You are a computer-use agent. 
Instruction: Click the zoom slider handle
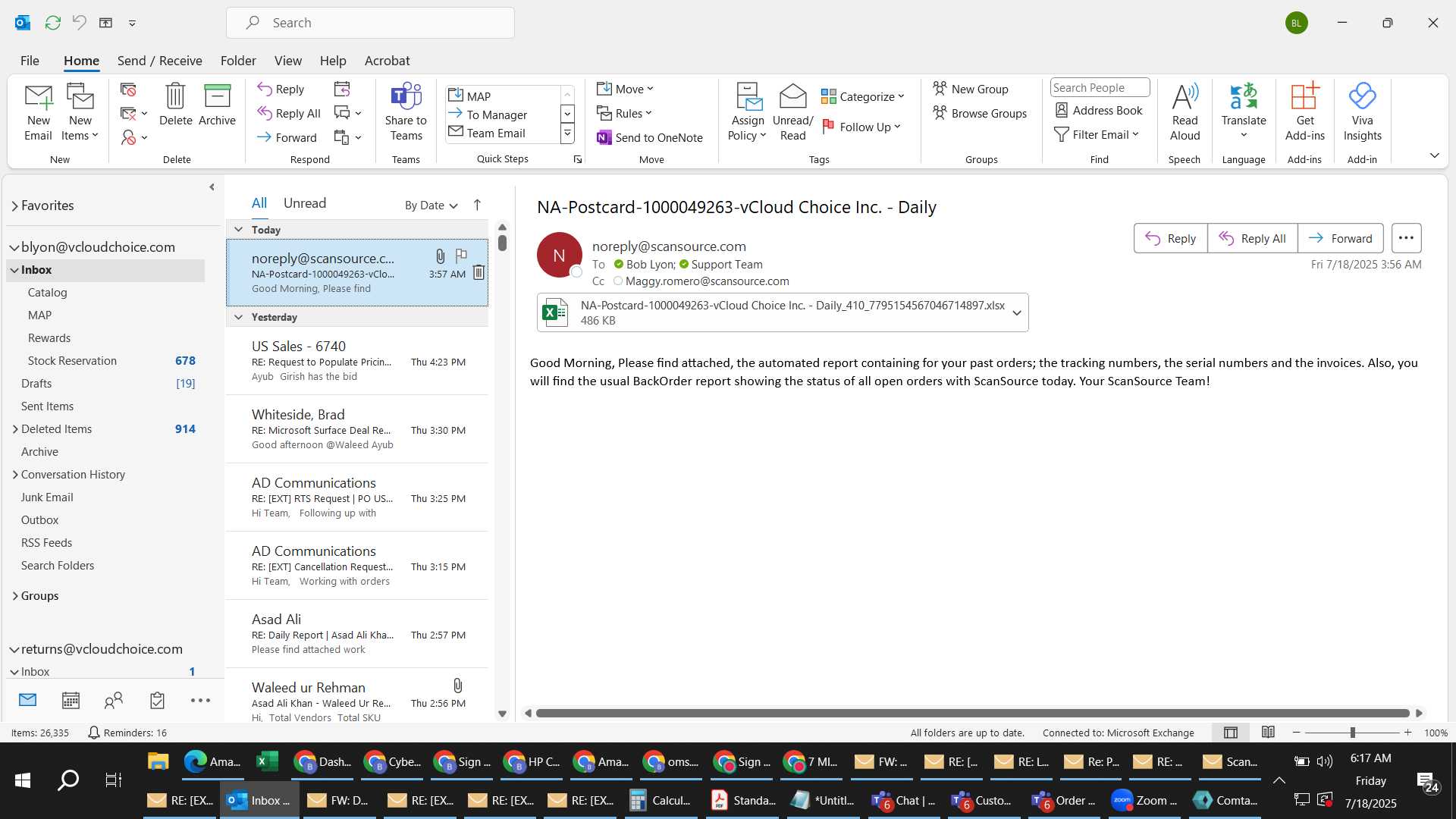point(1352,733)
